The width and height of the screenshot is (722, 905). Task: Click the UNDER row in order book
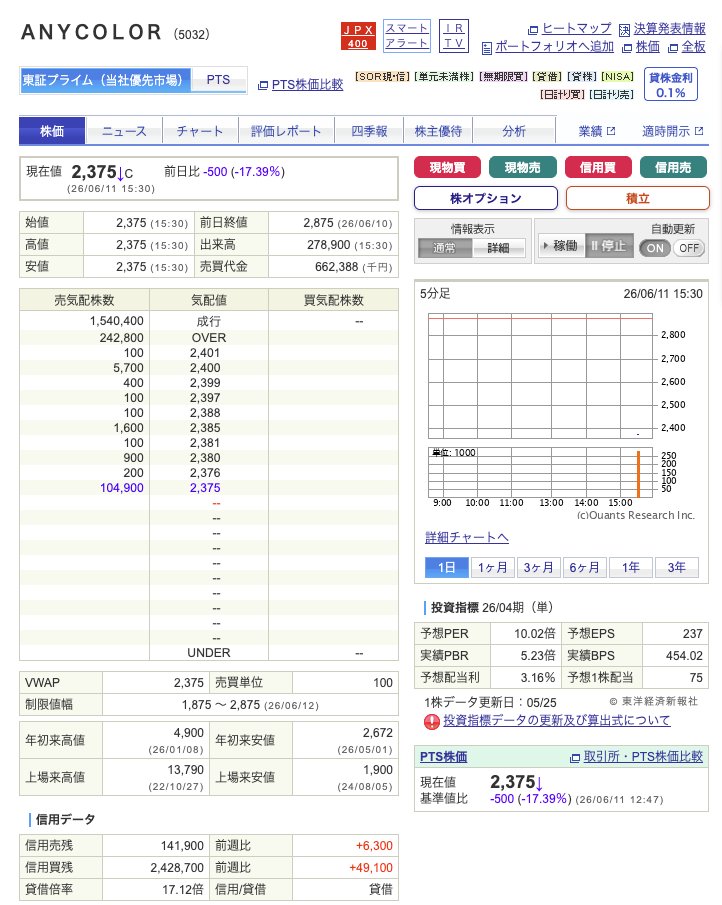tap(209, 653)
